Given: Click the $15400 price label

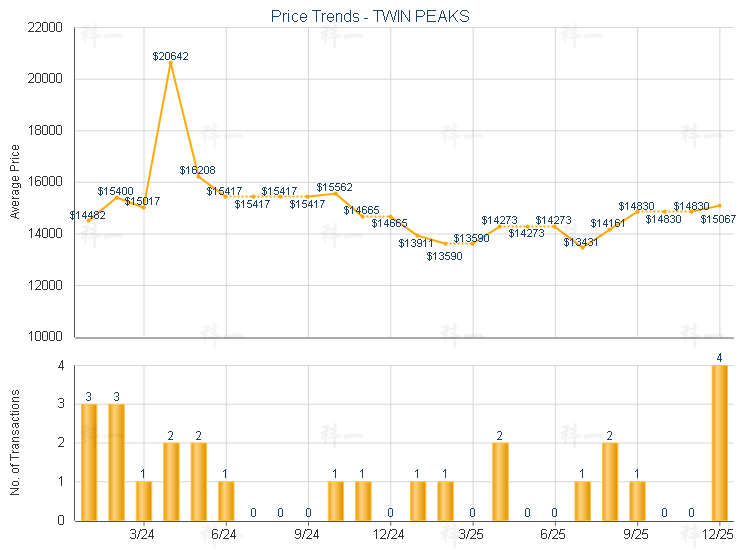Looking at the screenshot, I should (115, 190).
